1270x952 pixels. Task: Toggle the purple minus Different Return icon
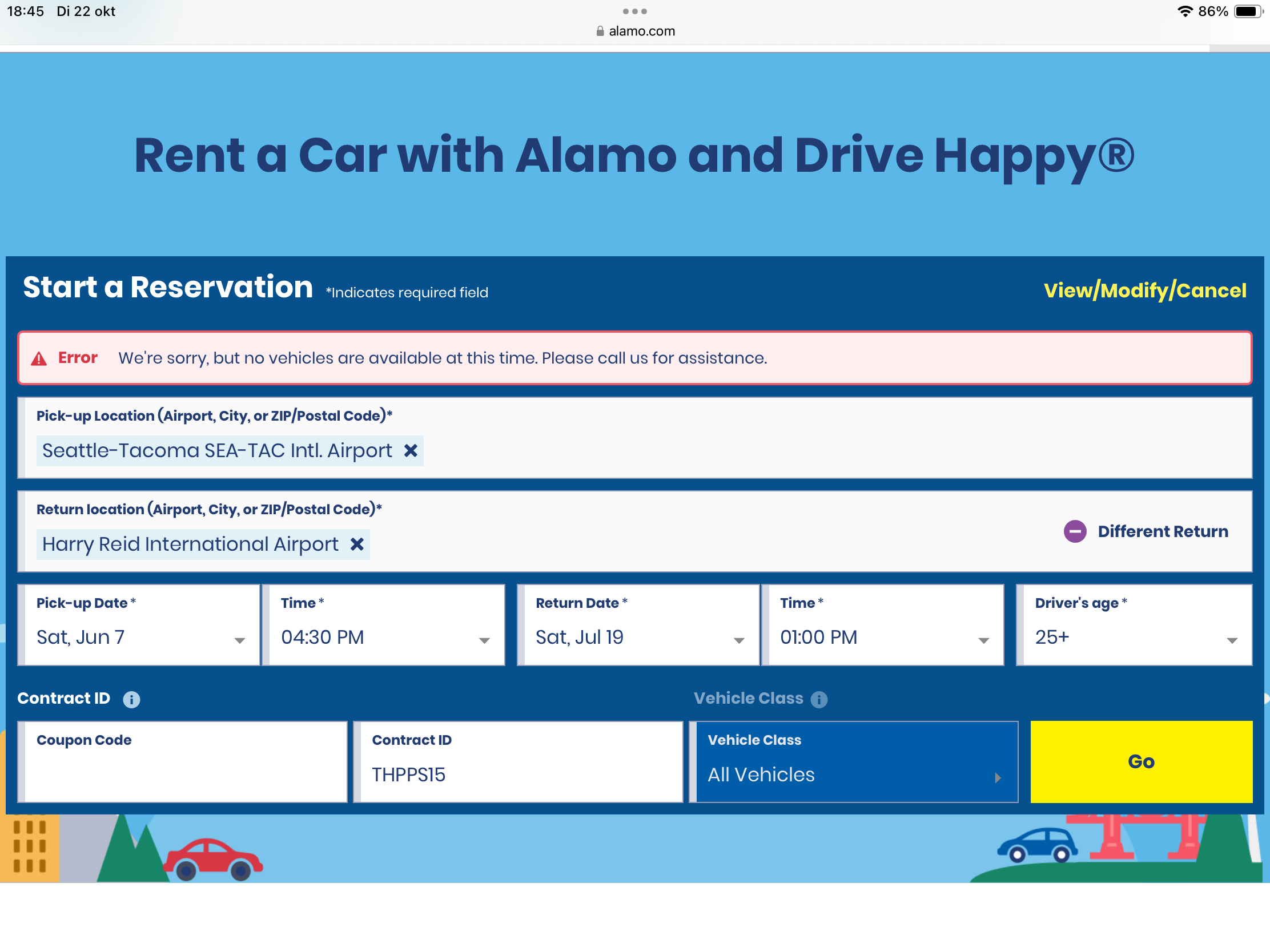[1075, 531]
